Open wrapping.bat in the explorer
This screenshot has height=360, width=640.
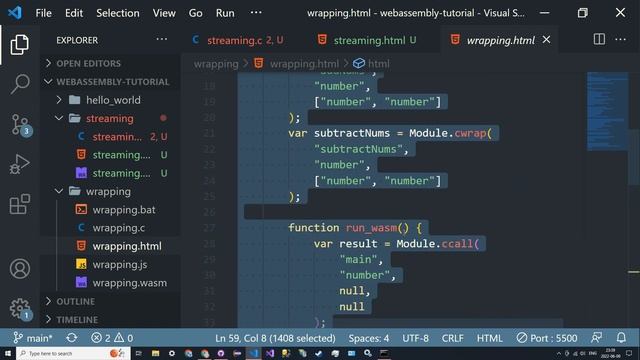[110, 210]
